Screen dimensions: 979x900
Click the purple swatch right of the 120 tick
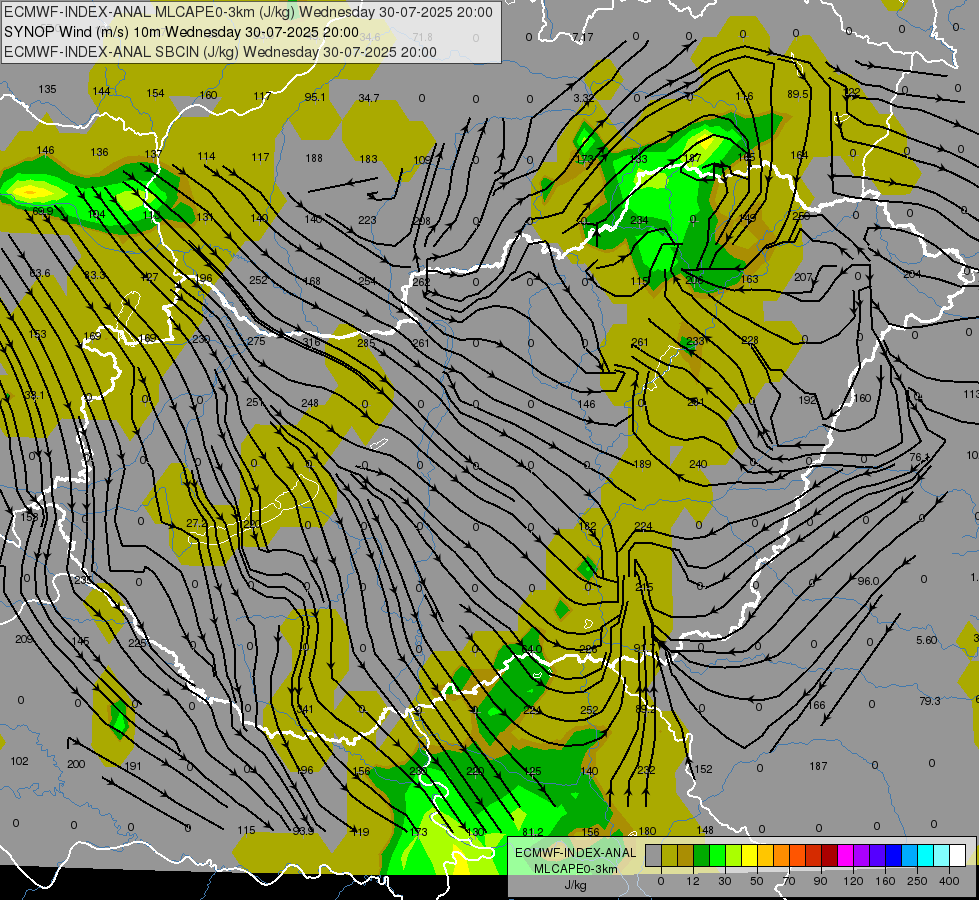tap(862, 856)
